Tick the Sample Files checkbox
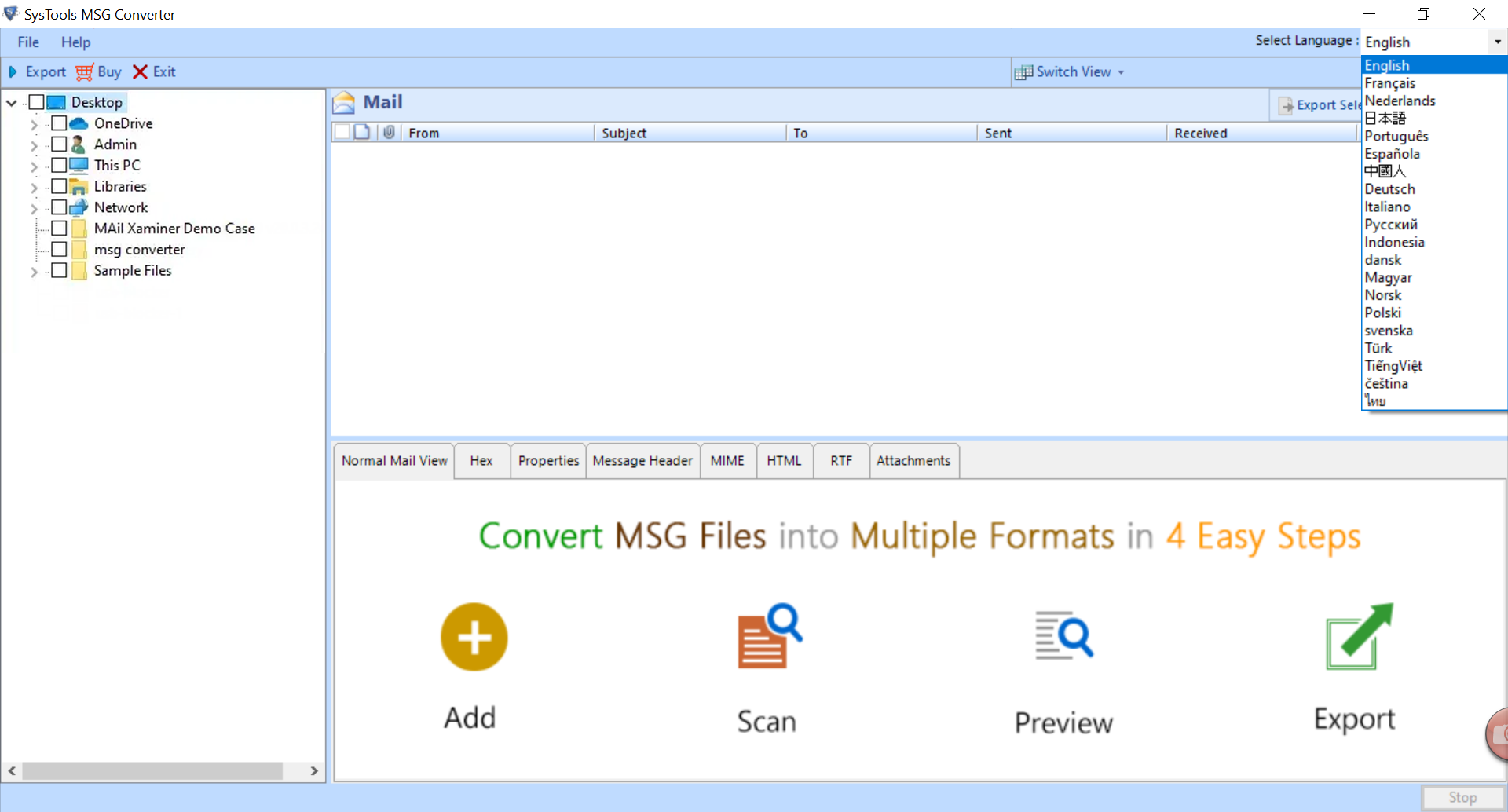Viewport: 1508px width, 812px height. [59, 270]
